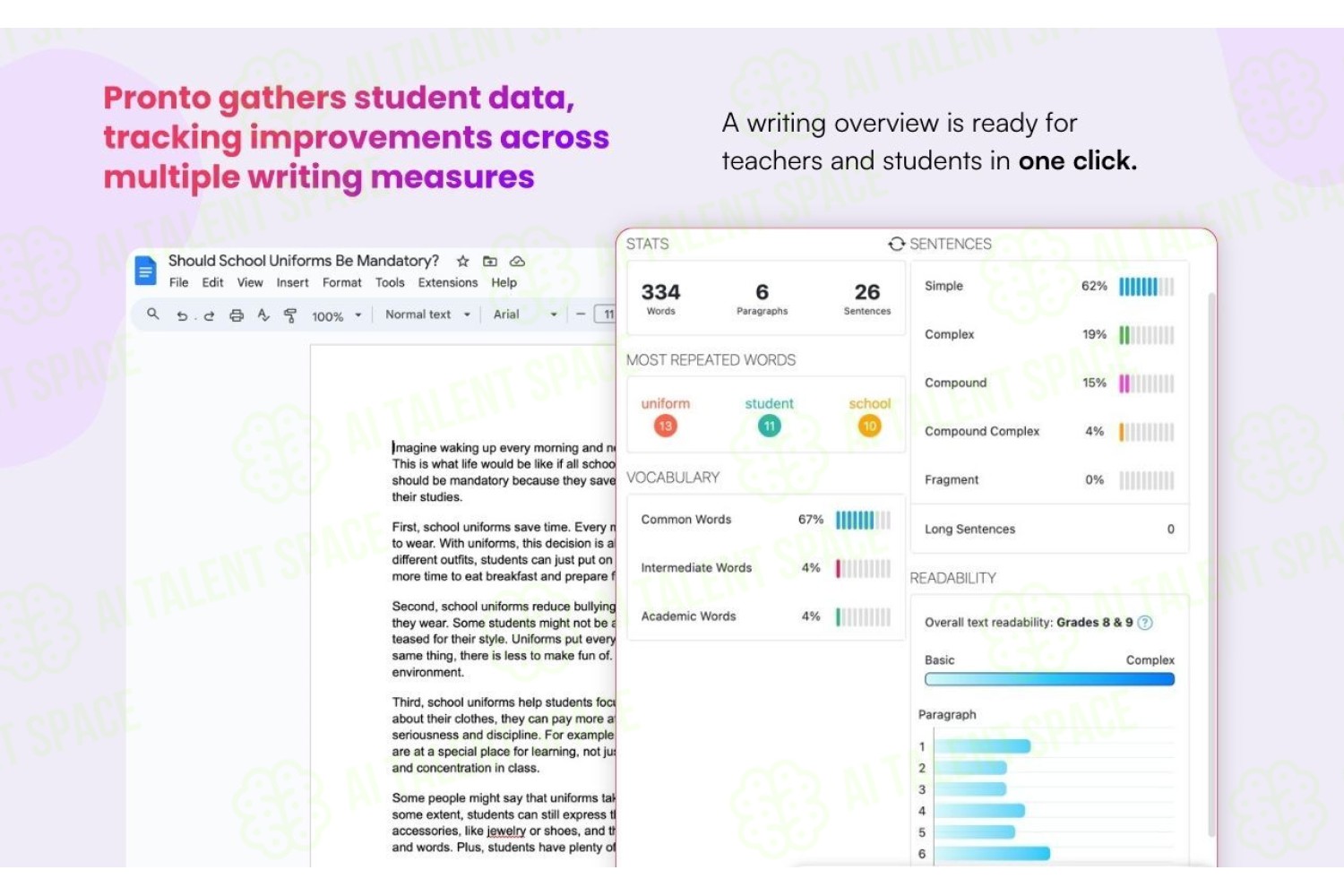Open the Insert menu

coord(292,282)
